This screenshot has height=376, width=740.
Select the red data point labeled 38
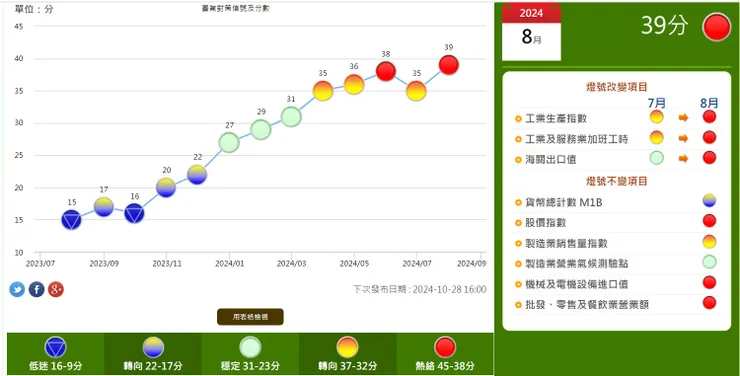pos(386,71)
